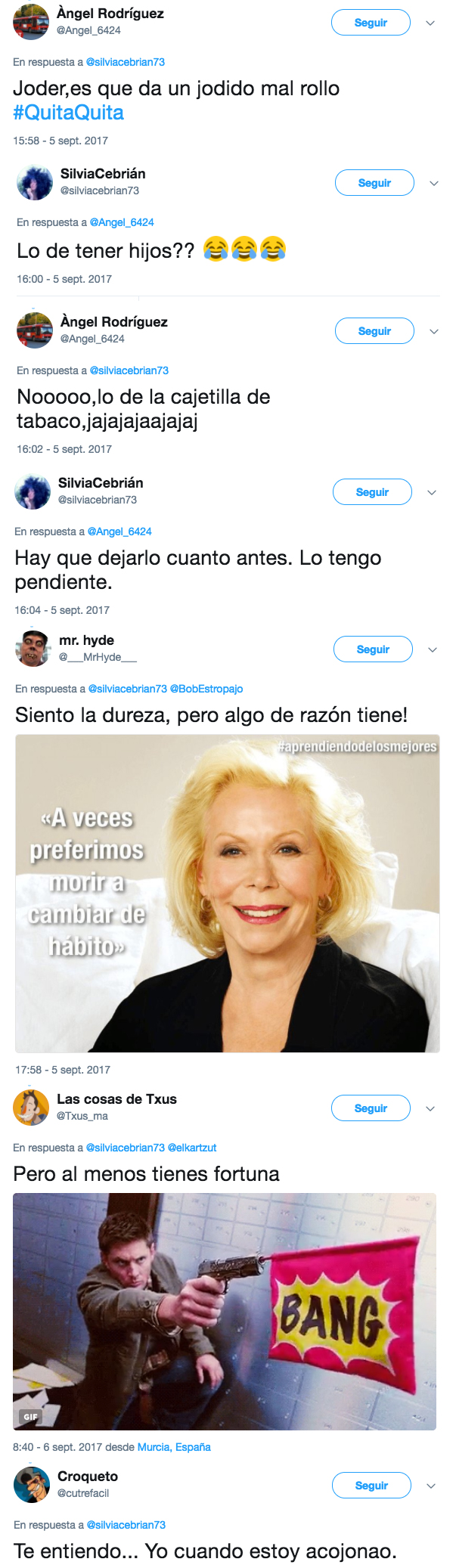Viewport: 456px width, 1568px height.
Task: Click the SilviaCebrián avatar beside 'Lo de tener hijos??'
Action: (35, 182)
